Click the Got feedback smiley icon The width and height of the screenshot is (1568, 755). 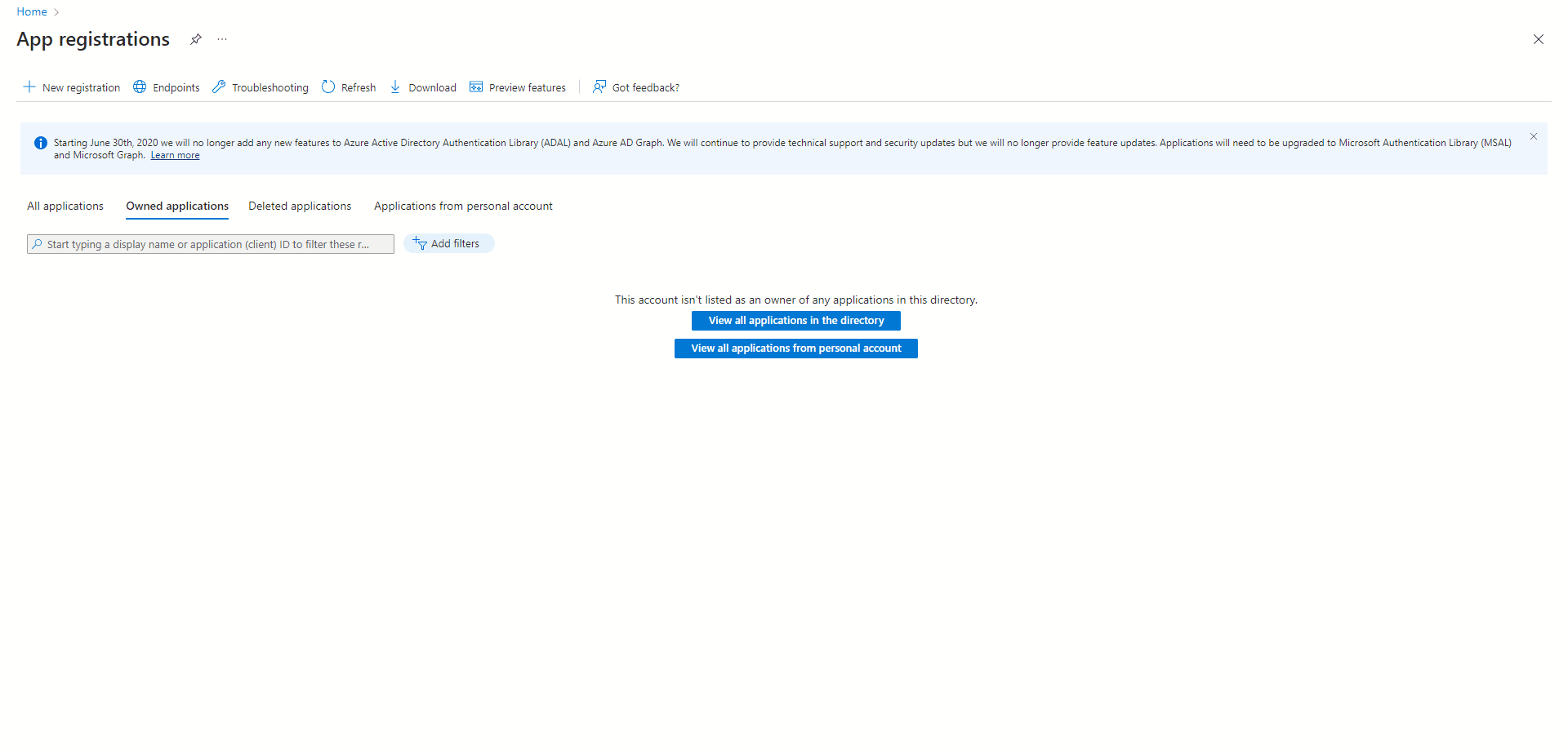(599, 87)
